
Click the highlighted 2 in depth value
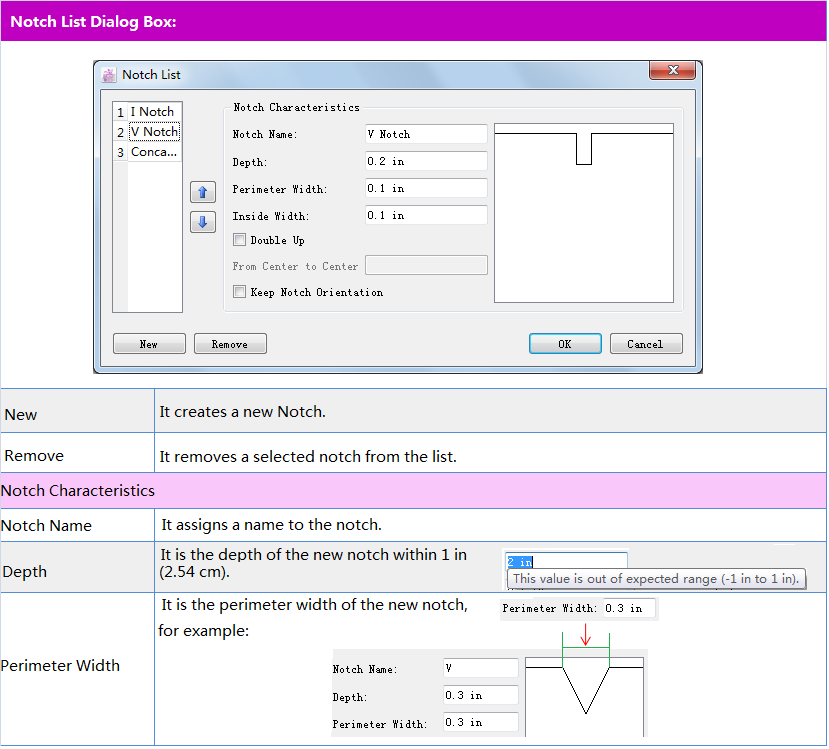point(520,562)
